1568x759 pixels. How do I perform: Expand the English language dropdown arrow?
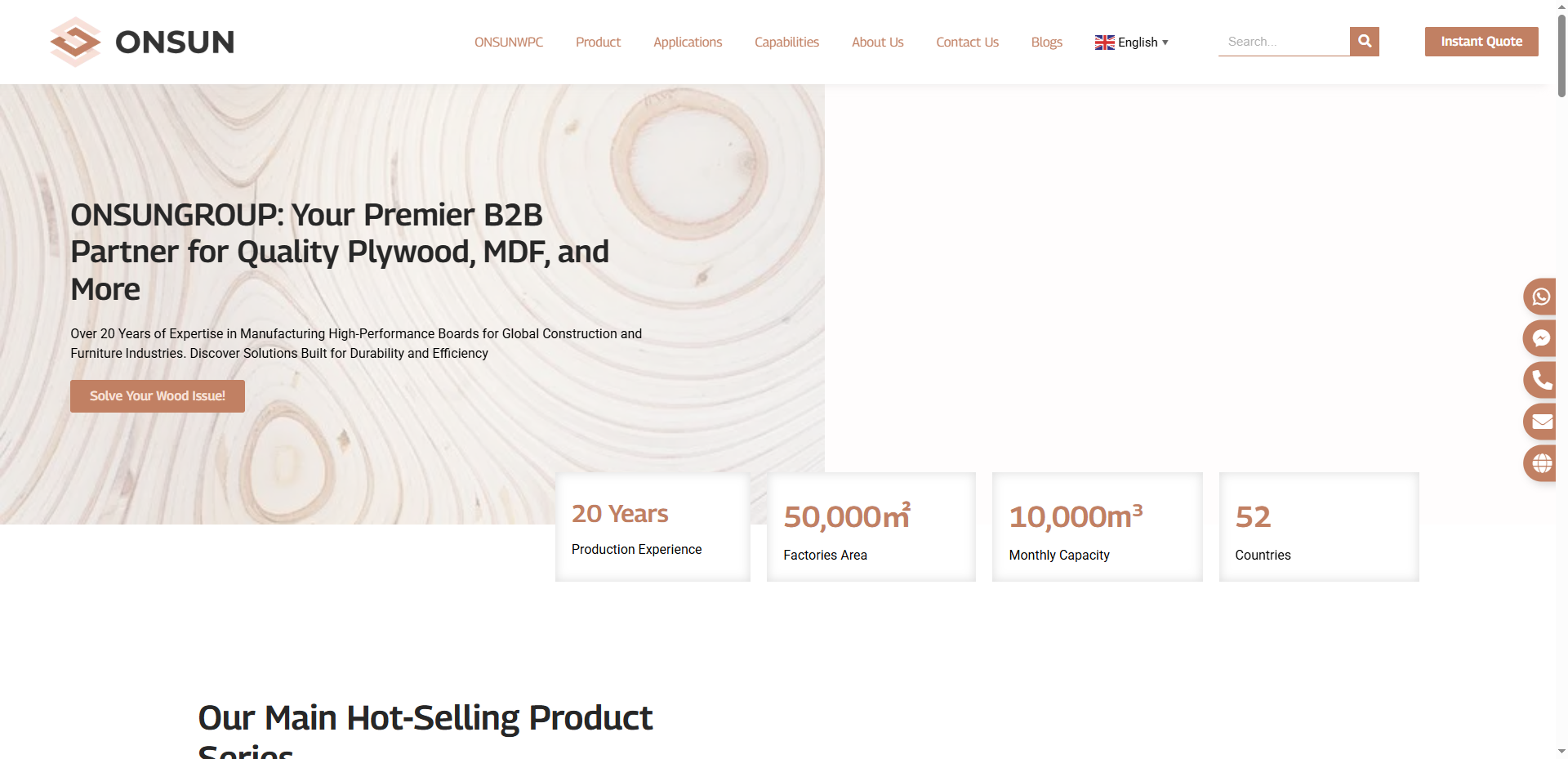1165,42
